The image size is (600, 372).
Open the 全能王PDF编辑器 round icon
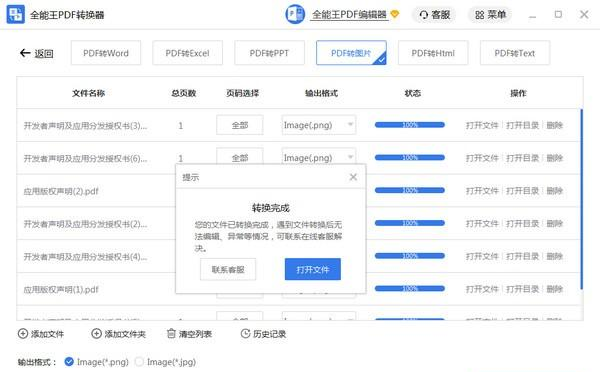pyautogui.click(x=295, y=14)
